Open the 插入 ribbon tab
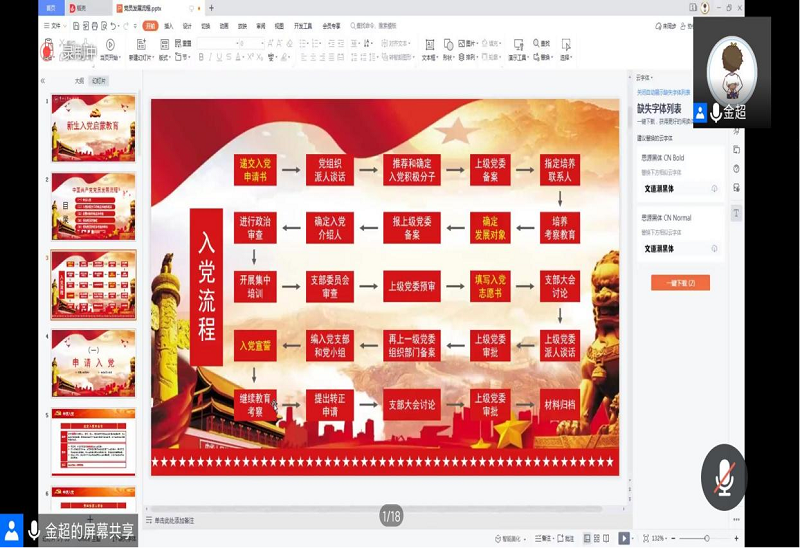 (168, 26)
